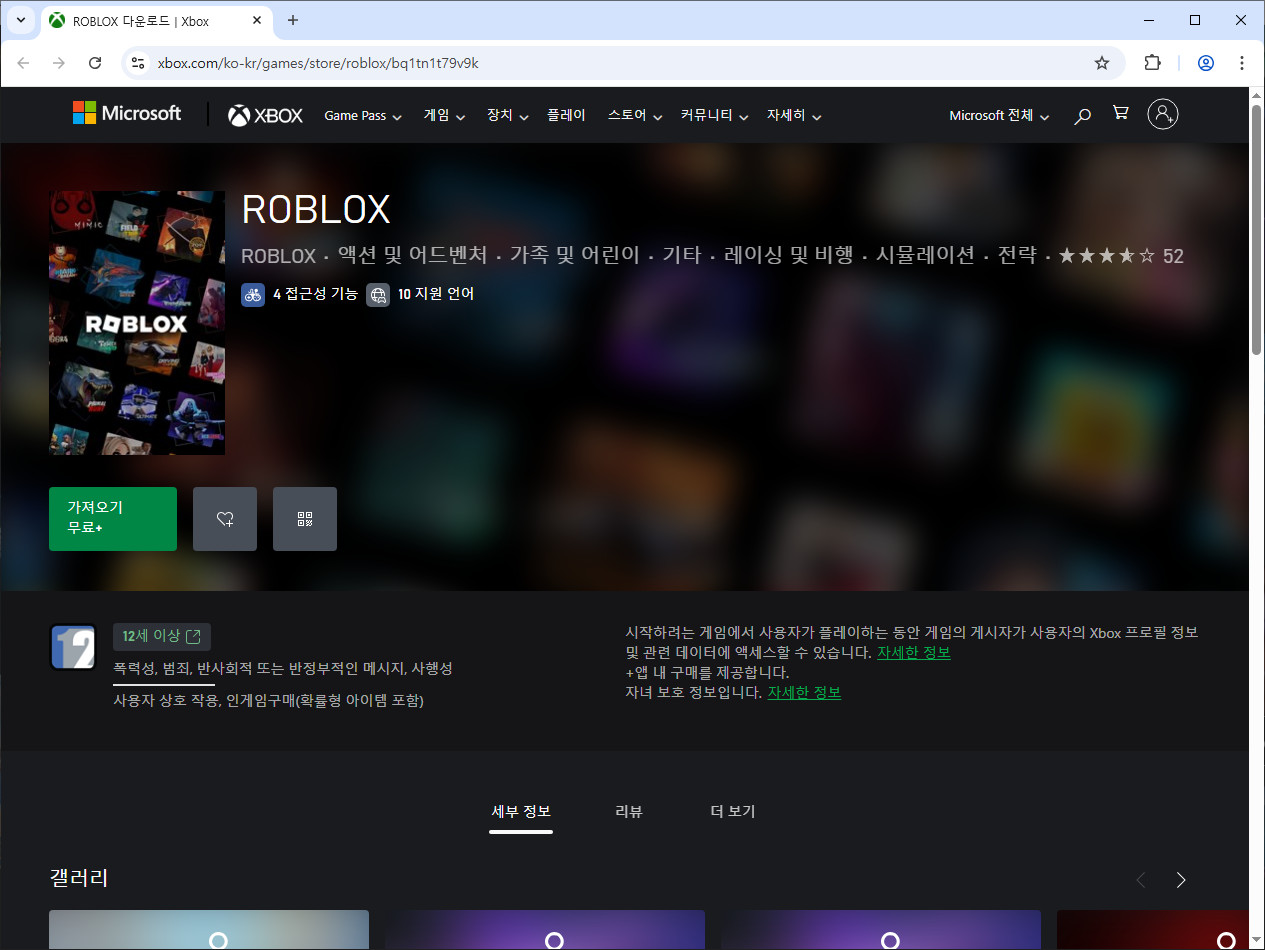
Task: Click the Microsoft logo in header
Action: (x=127, y=114)
